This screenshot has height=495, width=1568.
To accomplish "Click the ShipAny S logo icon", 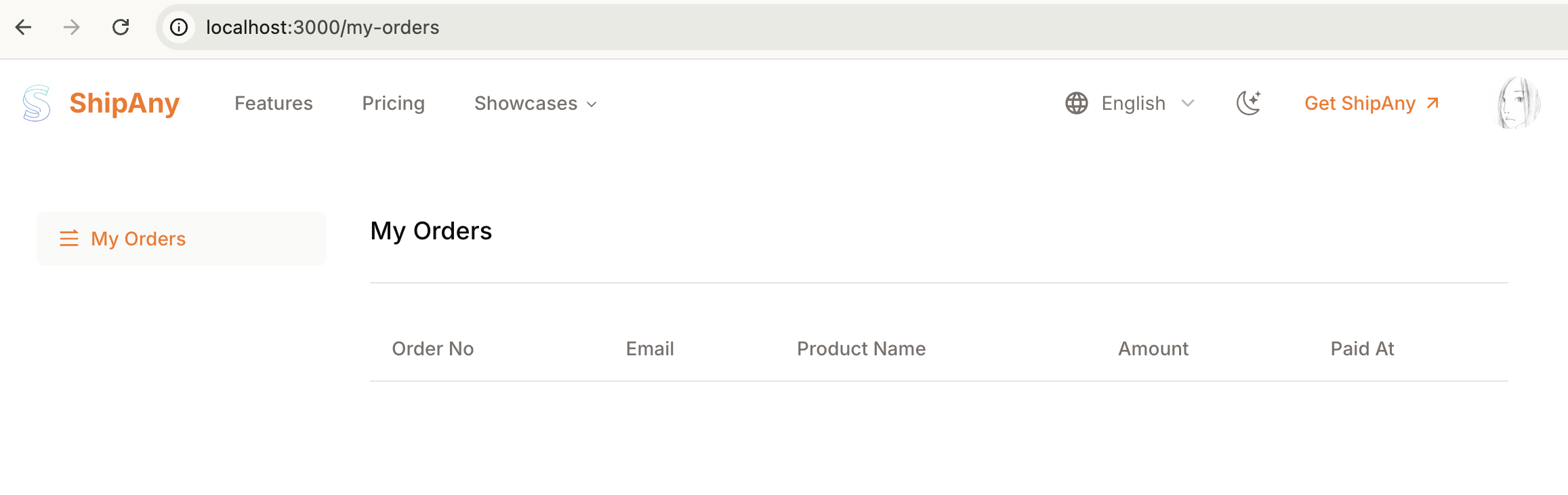I will pyautogui.click(x=37, y=103).
